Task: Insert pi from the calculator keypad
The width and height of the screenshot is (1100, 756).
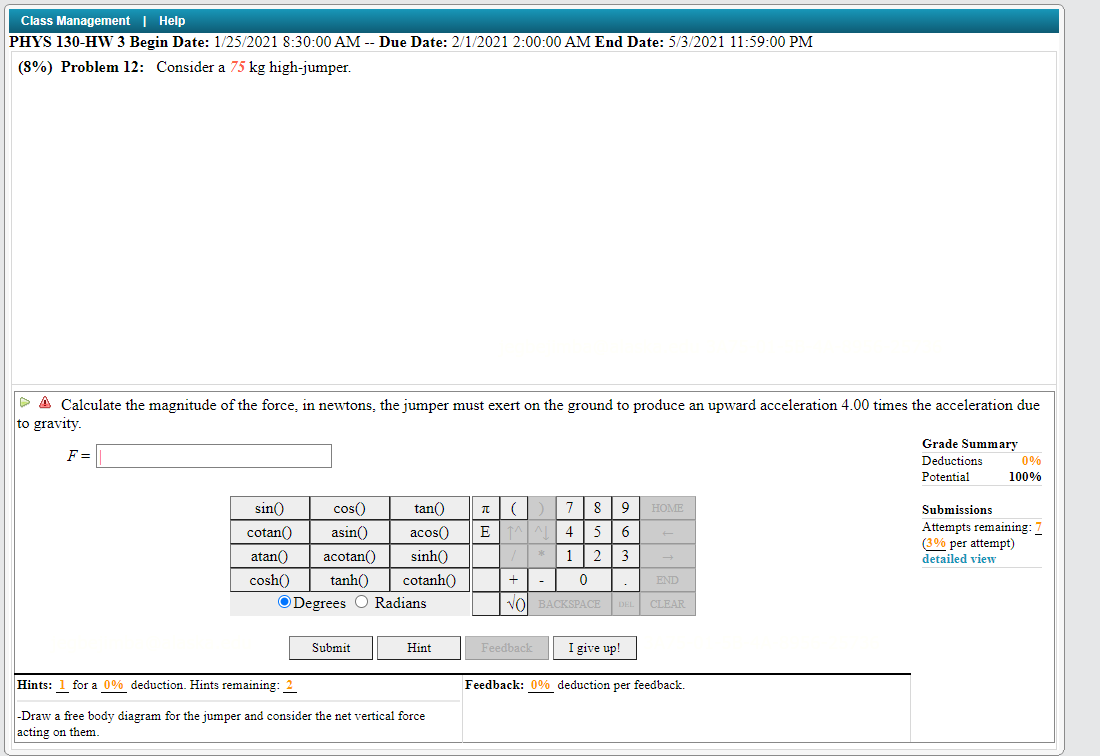Action: click(485, 508)
